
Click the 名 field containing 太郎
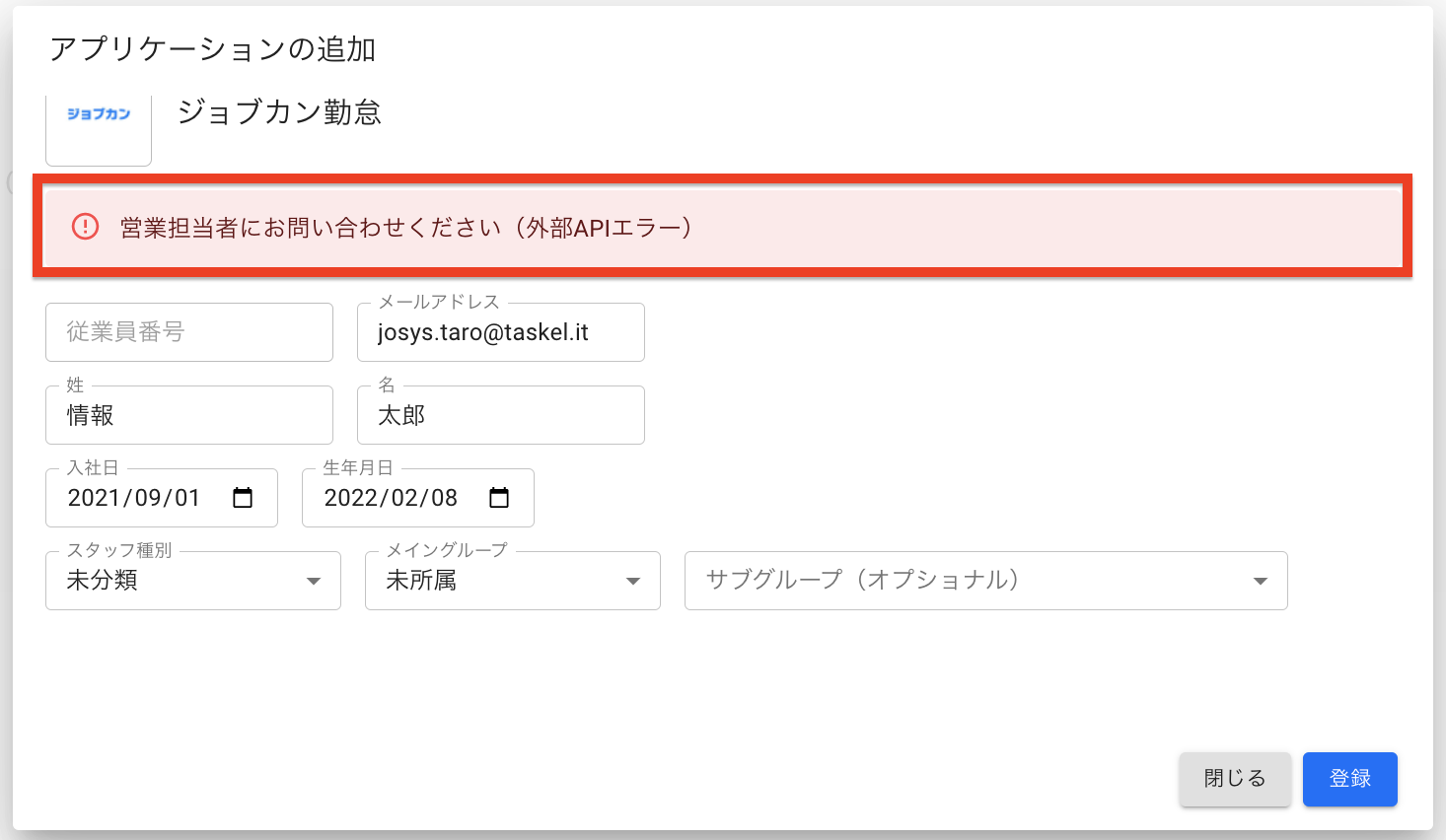coord(500,415)
